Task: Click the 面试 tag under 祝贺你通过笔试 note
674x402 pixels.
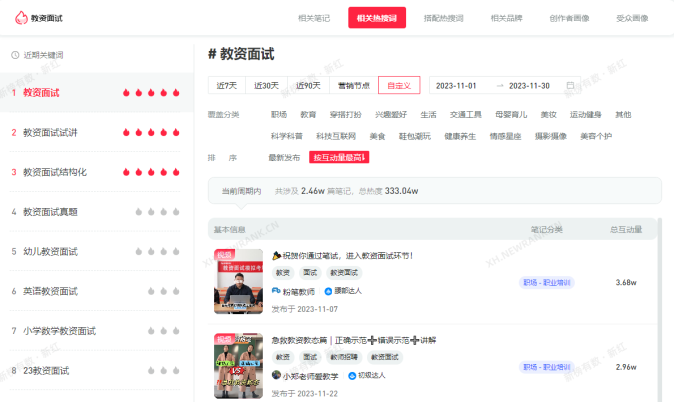Action: pos(310,273)
